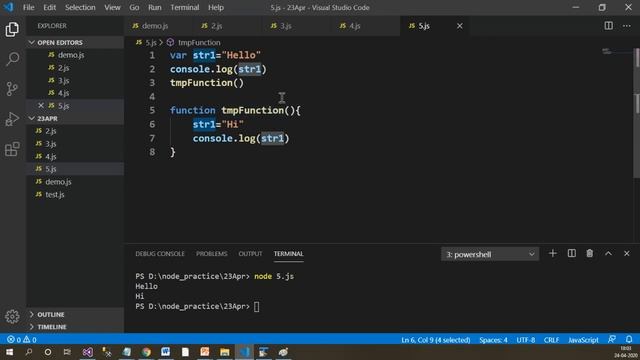Open File Explorer from the taskbar
640x360 pixels.
(x=224, y=352)
